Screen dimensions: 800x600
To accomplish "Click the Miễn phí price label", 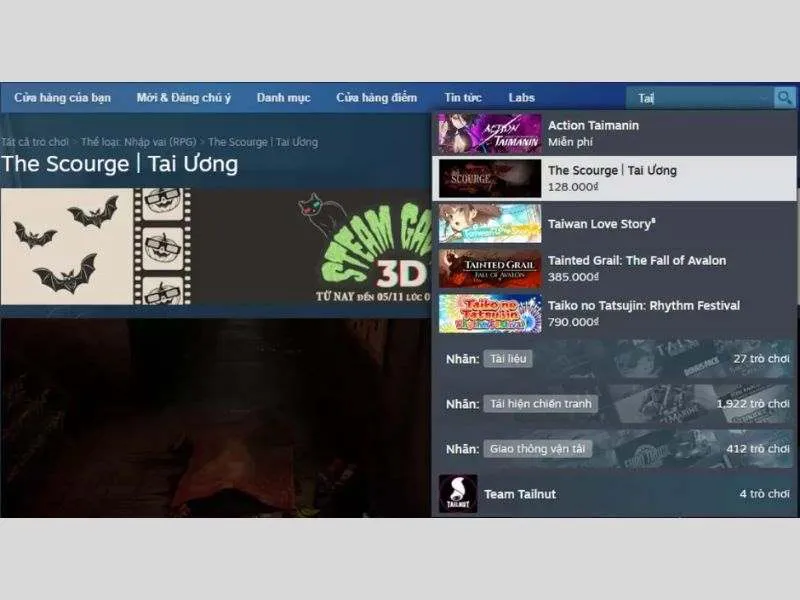I will click(x=570, y=142).
